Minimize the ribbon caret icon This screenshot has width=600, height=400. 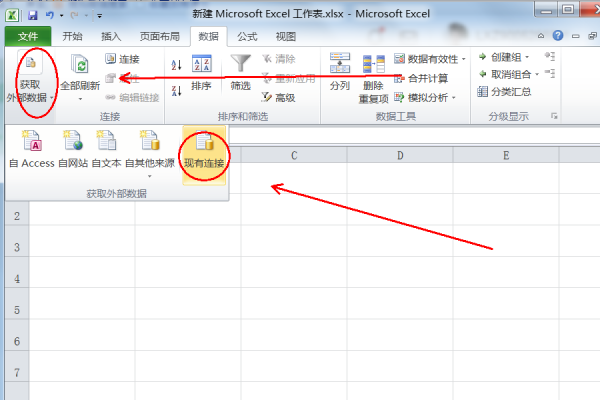[x=541, y=36]
